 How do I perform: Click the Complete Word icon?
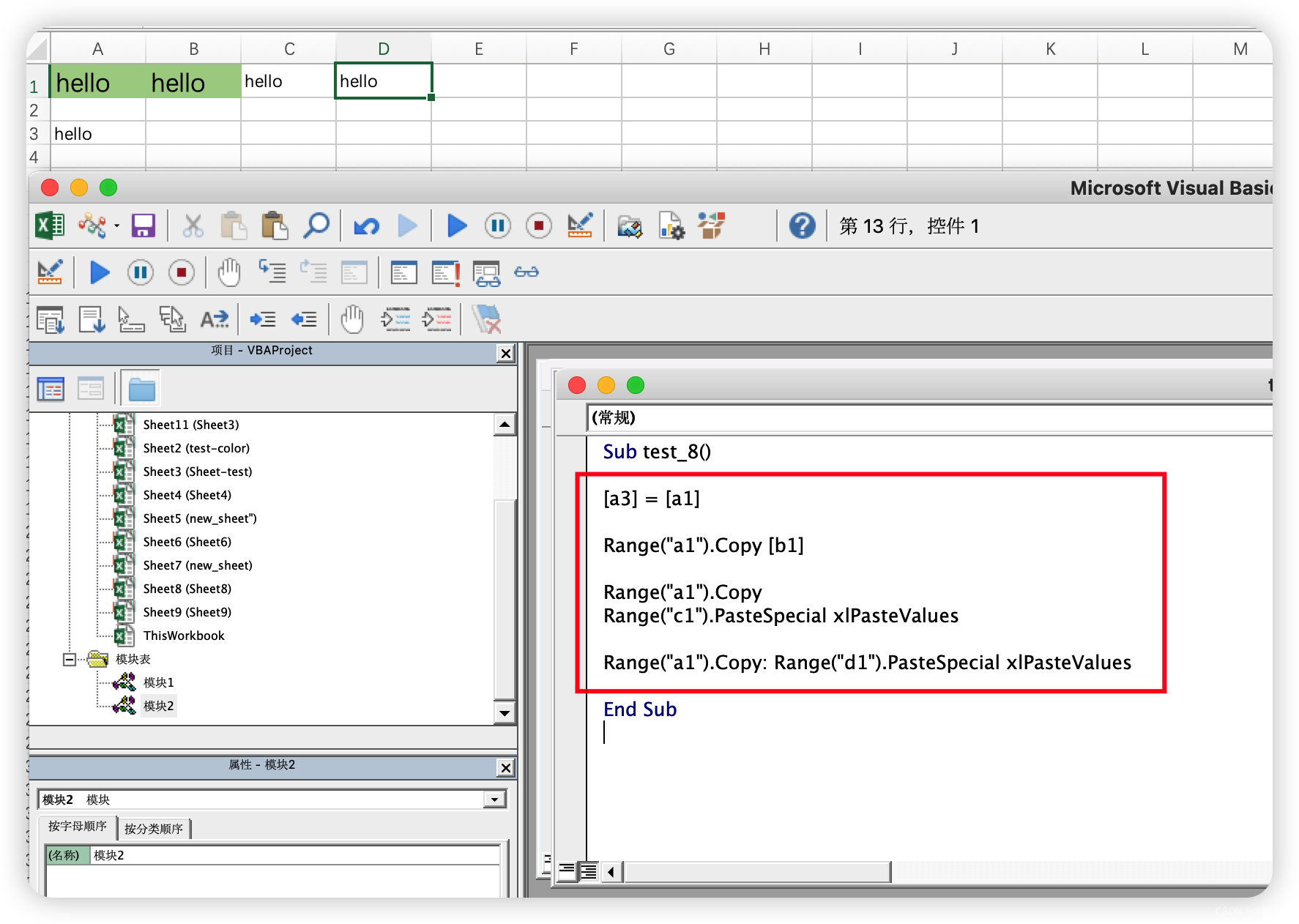click(215, 319)
